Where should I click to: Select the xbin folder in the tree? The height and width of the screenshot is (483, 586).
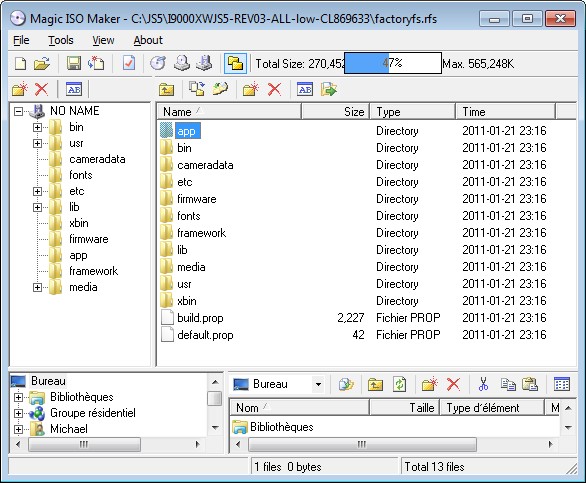pyautogui.click(x=79, y=223)
